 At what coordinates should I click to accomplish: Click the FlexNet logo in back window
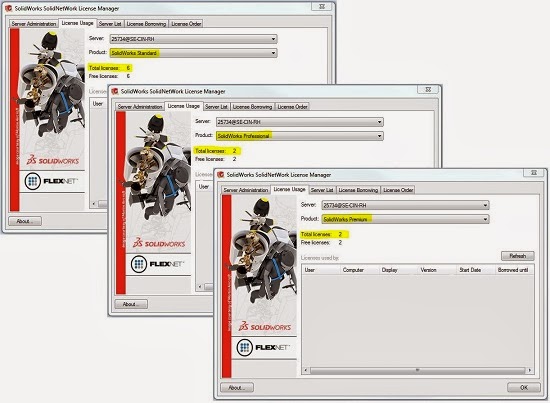pos(52,181)
